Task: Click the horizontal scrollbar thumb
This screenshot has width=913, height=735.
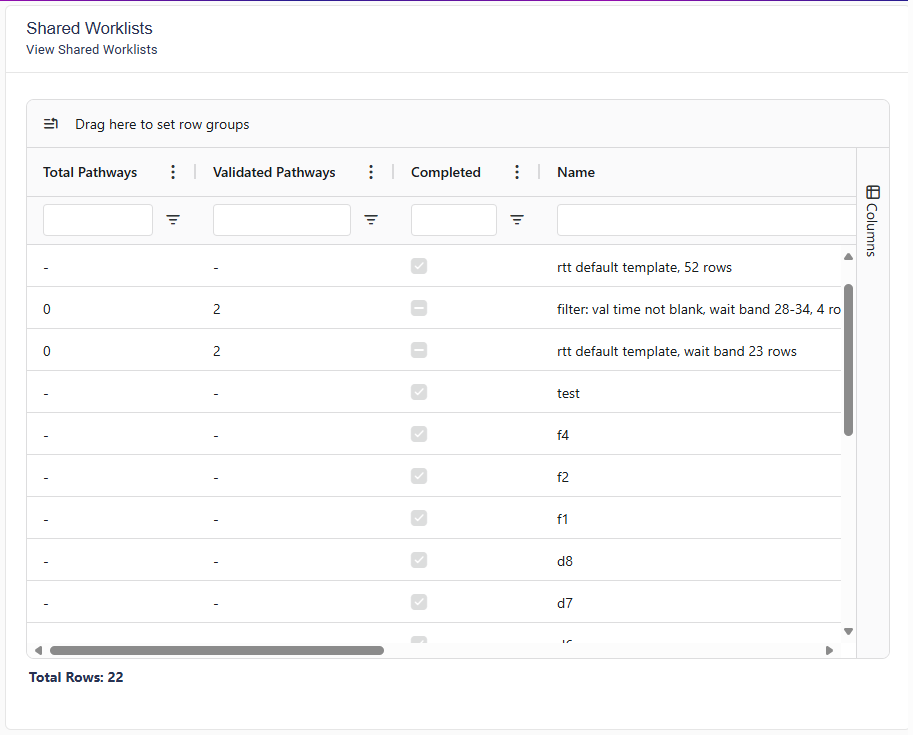Action: click(x=216, y=650)
